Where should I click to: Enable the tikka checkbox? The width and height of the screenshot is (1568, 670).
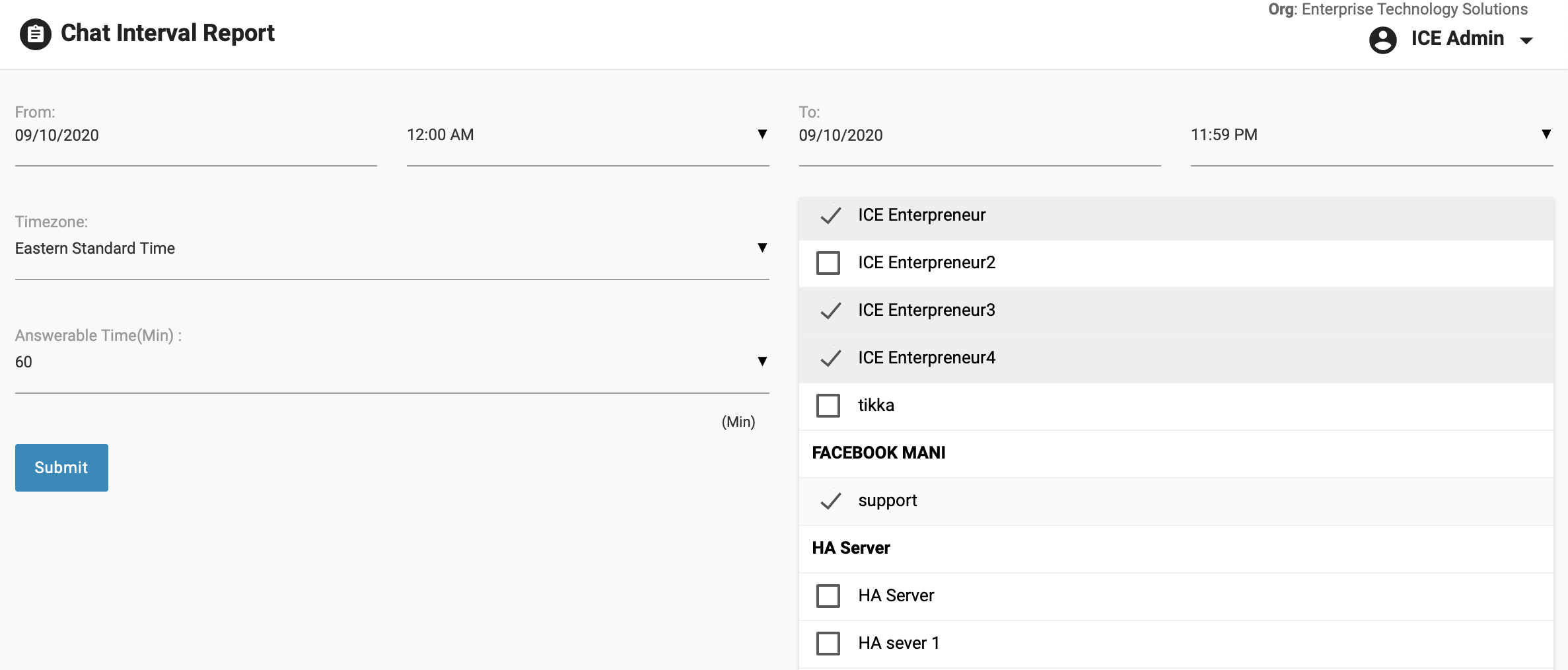click(828, 406)
